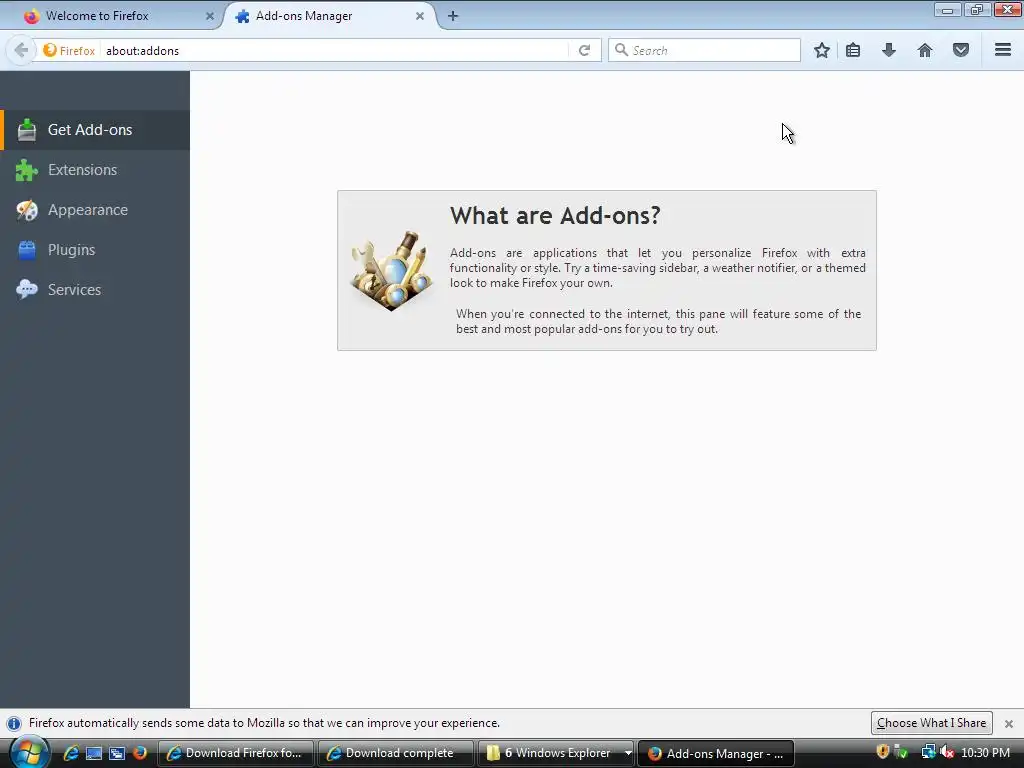
Task: Show bookmarks list icon
Action: point(853,50)
